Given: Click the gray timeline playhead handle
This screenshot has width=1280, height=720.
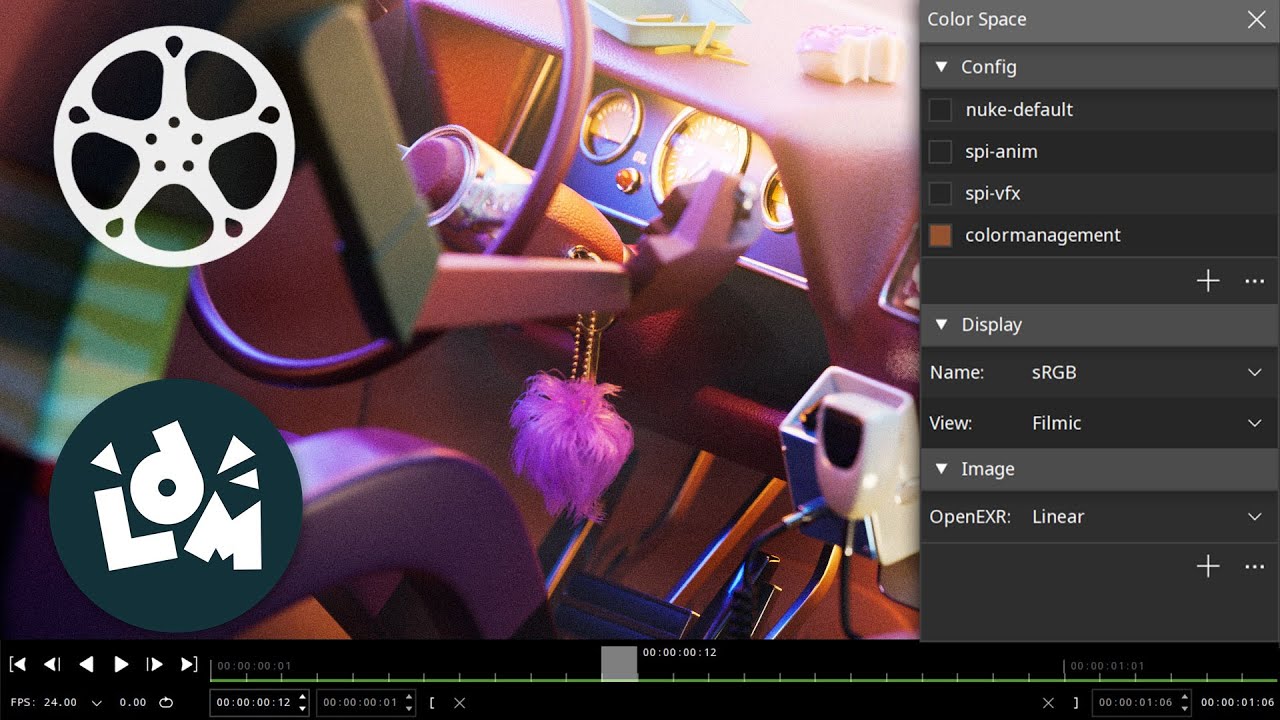Looking at the screenshot, I should [x=619, y=663].
